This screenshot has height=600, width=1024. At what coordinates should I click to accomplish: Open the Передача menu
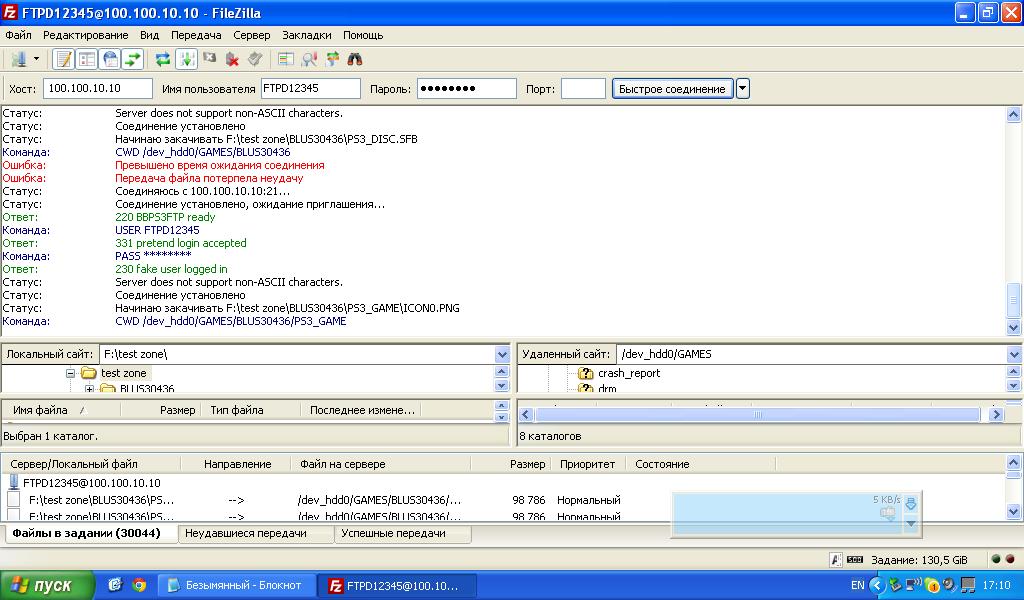click(x=196, y=35)
